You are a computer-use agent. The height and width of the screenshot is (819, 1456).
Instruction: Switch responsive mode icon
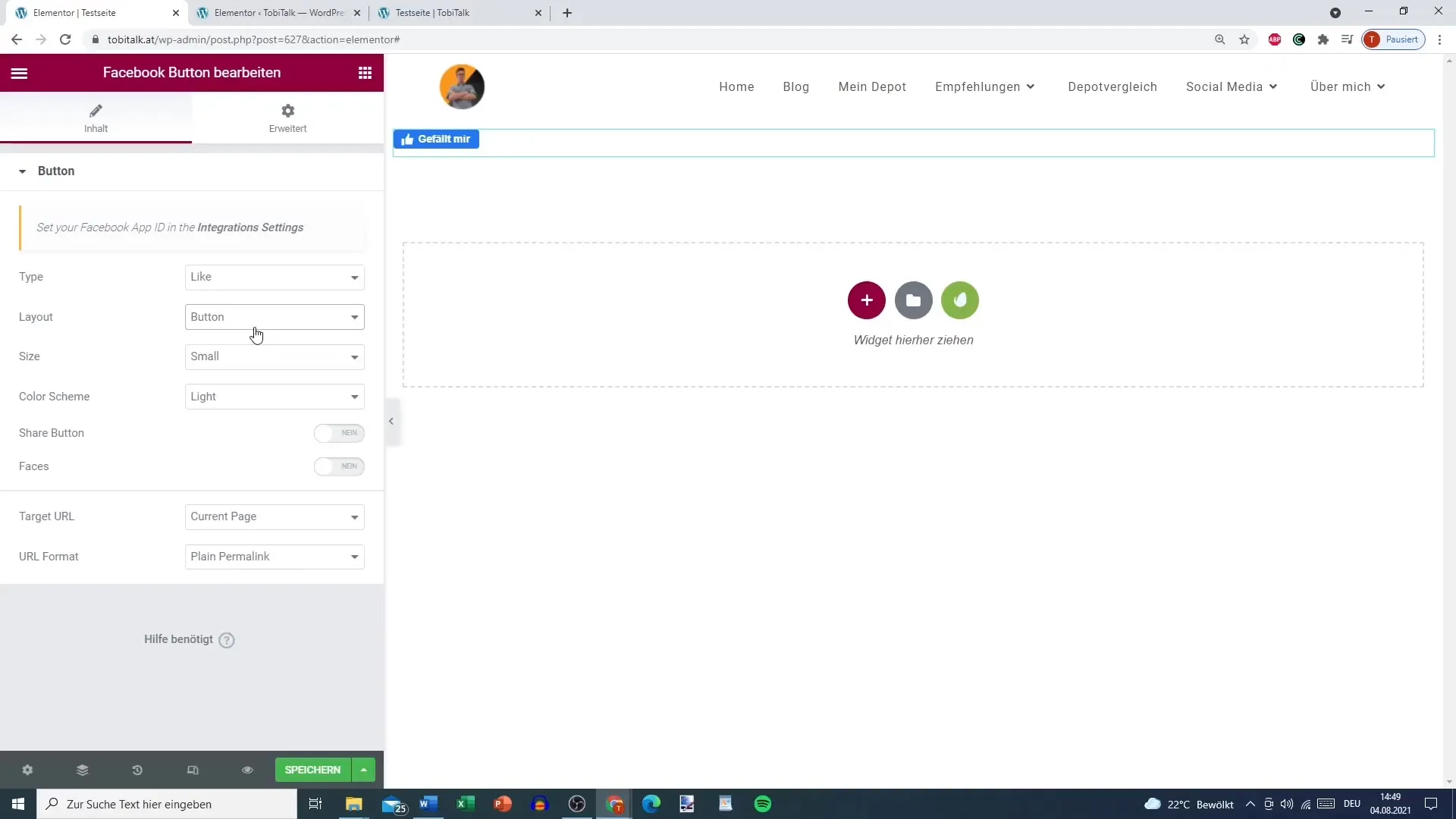click(x=193, y=770)
